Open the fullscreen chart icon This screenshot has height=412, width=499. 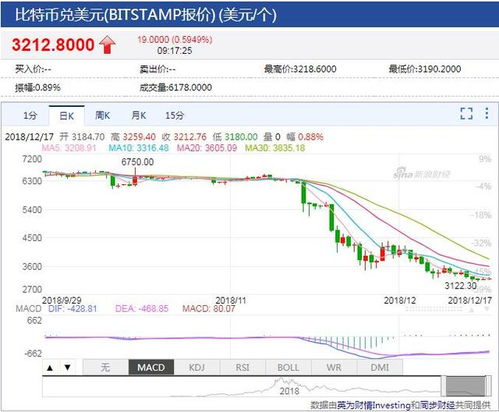coord(466,114)
